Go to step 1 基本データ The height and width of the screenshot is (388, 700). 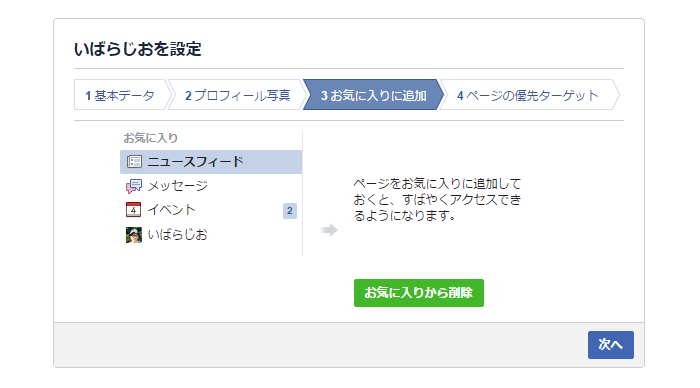(121, 95)
